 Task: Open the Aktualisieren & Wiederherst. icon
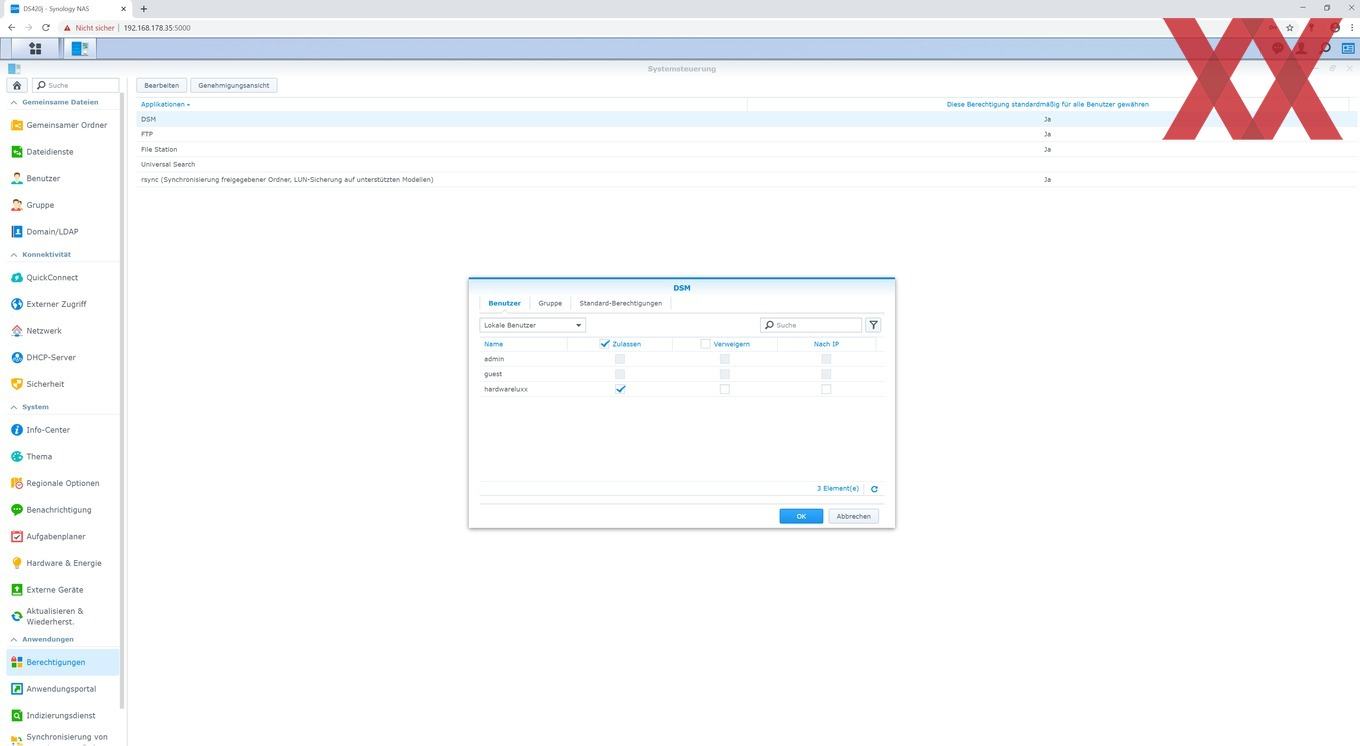pos(17,616)
